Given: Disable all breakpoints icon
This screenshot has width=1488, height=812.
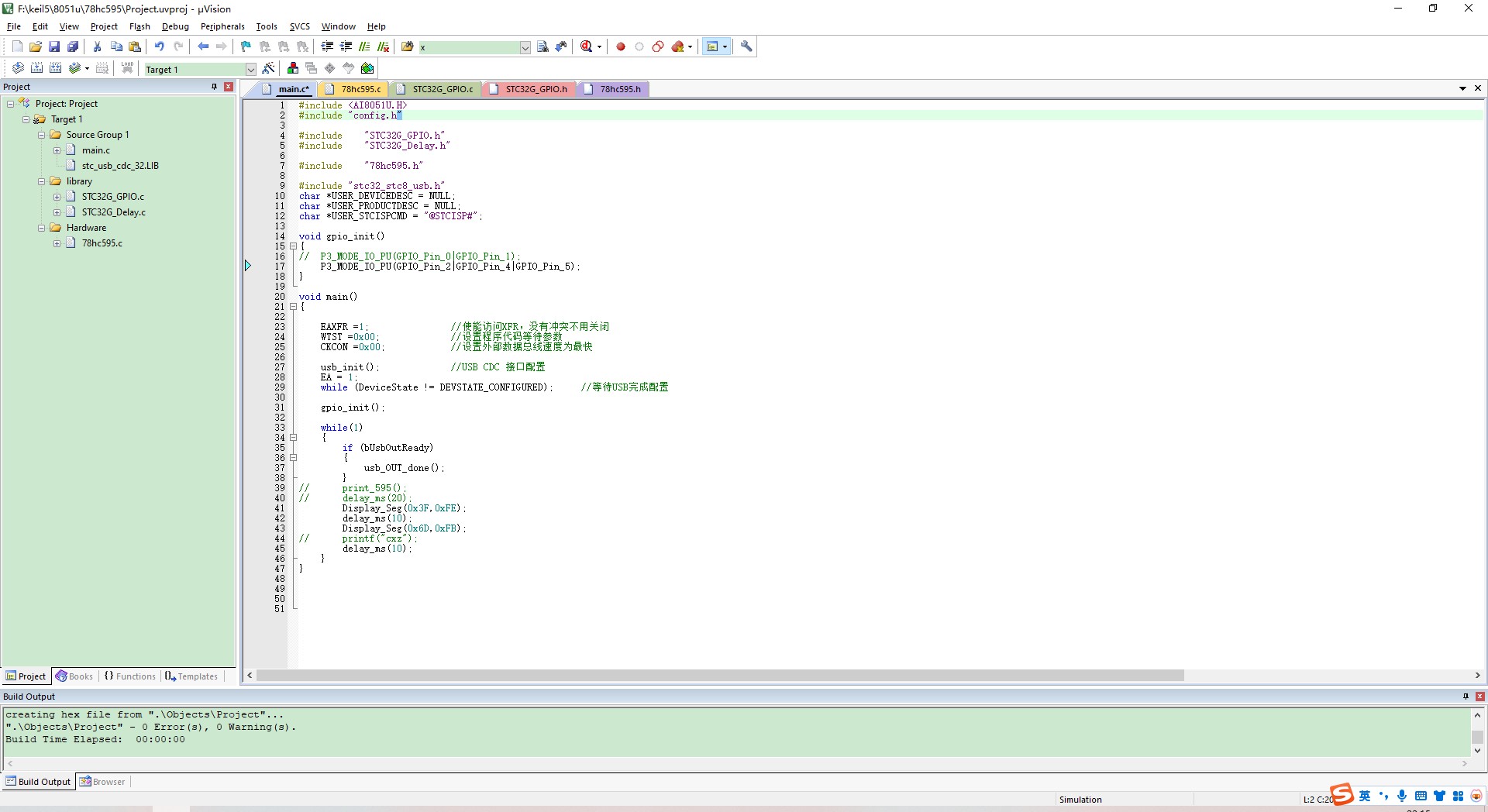Looking at the screenshot, I should point(658,46).
